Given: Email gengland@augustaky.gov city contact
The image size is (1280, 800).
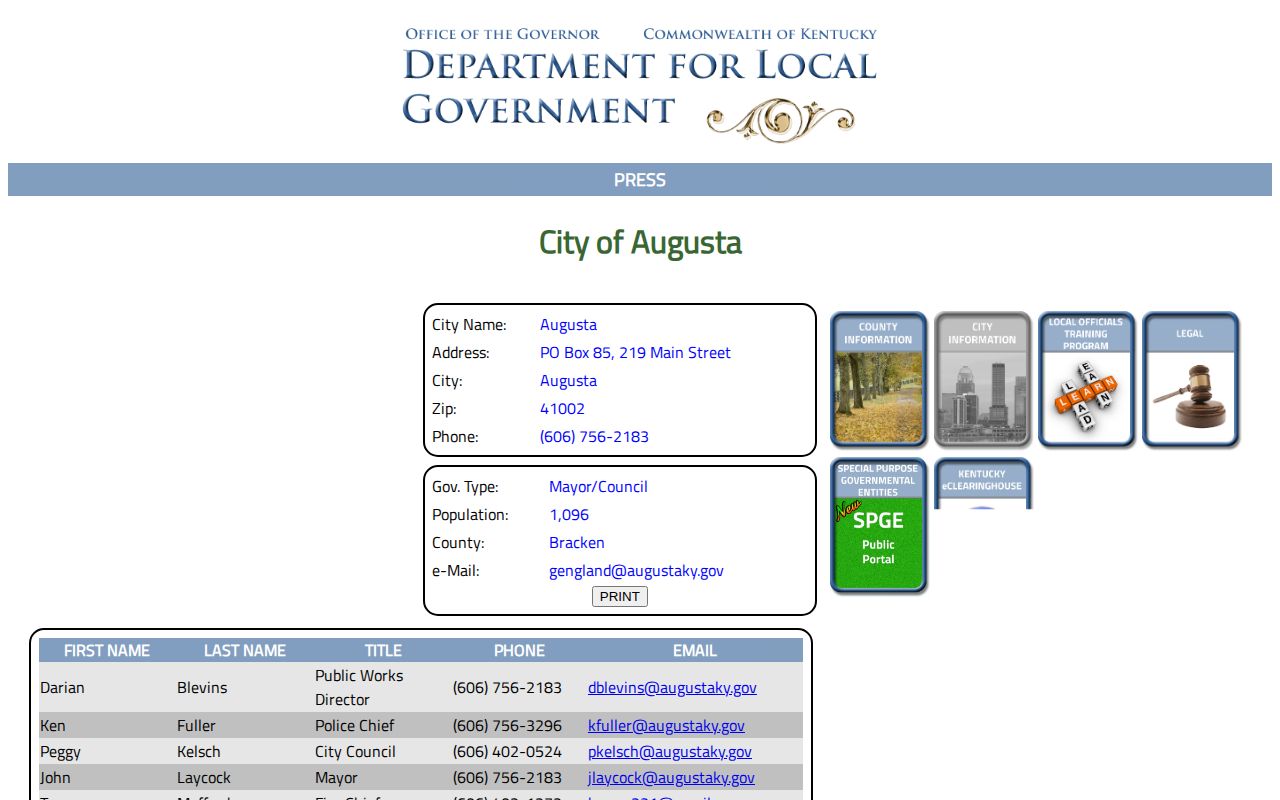Looking at the screenshot, I should tap(636, 571).
